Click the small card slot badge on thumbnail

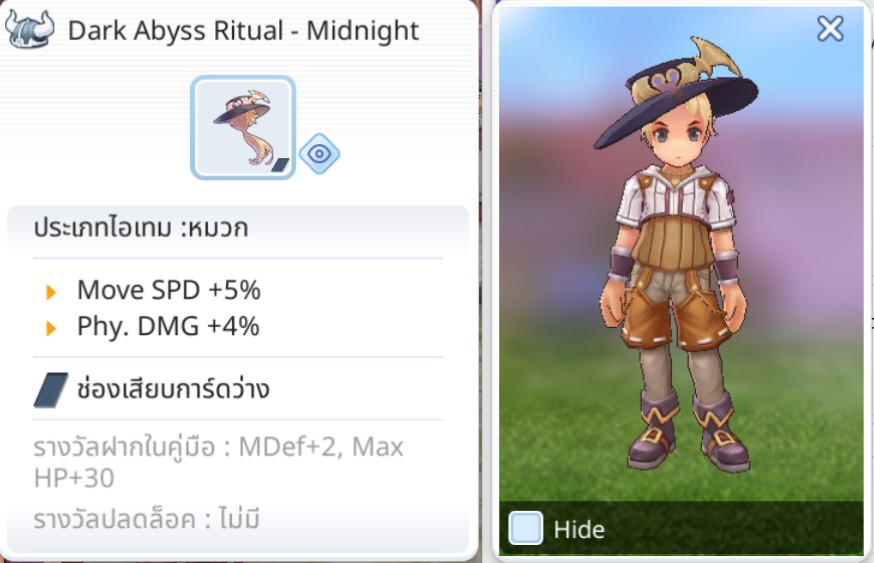280,165
